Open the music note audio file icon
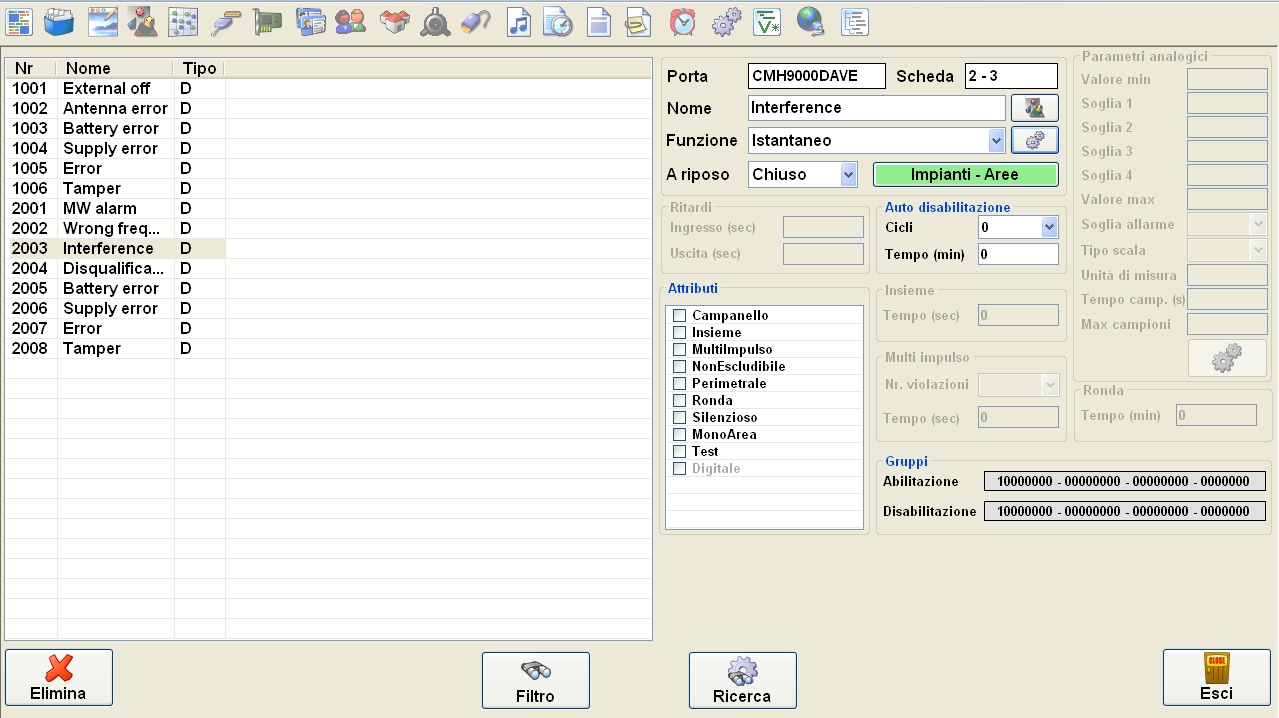Screen dimensions: 1279x718 (x=518, y=22)
